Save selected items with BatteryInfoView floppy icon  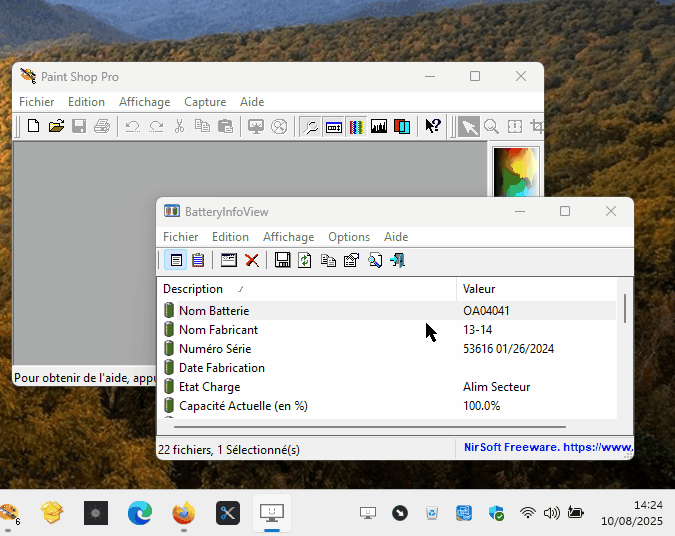click(282, 260)
